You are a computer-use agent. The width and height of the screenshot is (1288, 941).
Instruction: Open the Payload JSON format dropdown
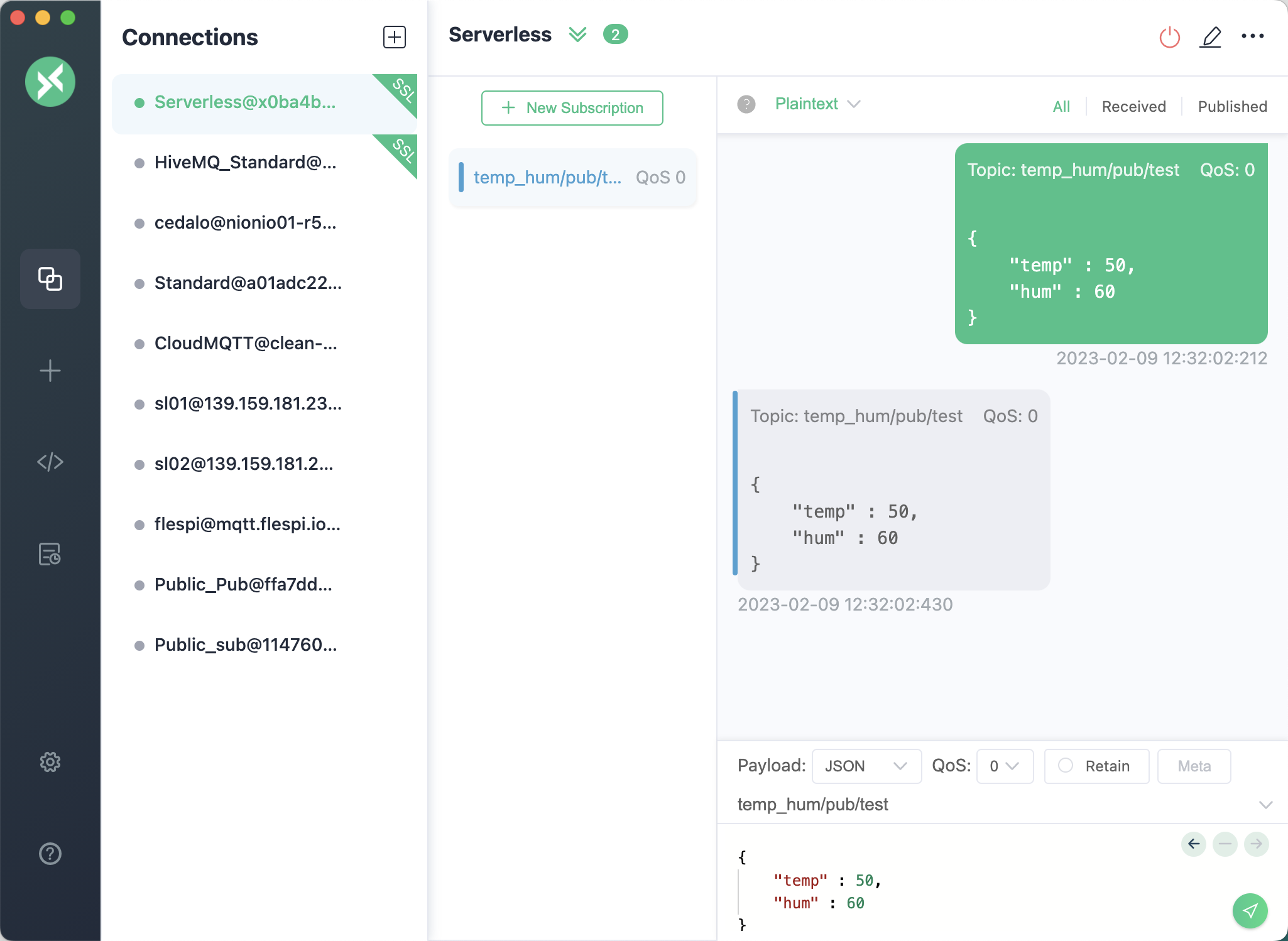click(866, 766)
